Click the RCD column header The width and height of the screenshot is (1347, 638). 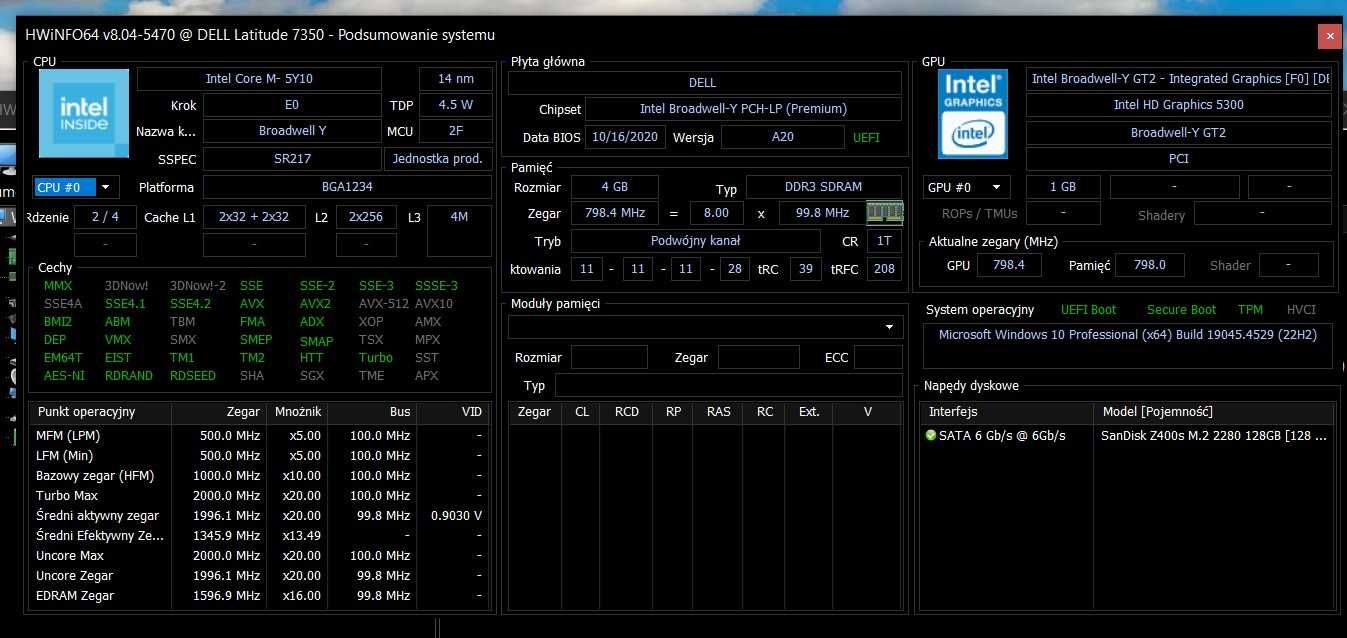(x=627, y=411)
